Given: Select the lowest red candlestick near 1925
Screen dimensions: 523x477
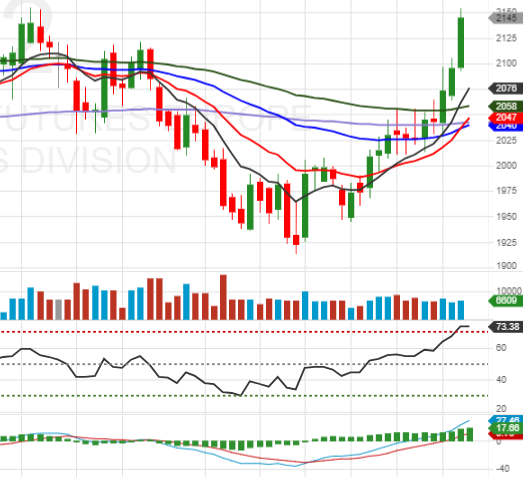Looking at the screenshot, I should click(x=296, y=240).
